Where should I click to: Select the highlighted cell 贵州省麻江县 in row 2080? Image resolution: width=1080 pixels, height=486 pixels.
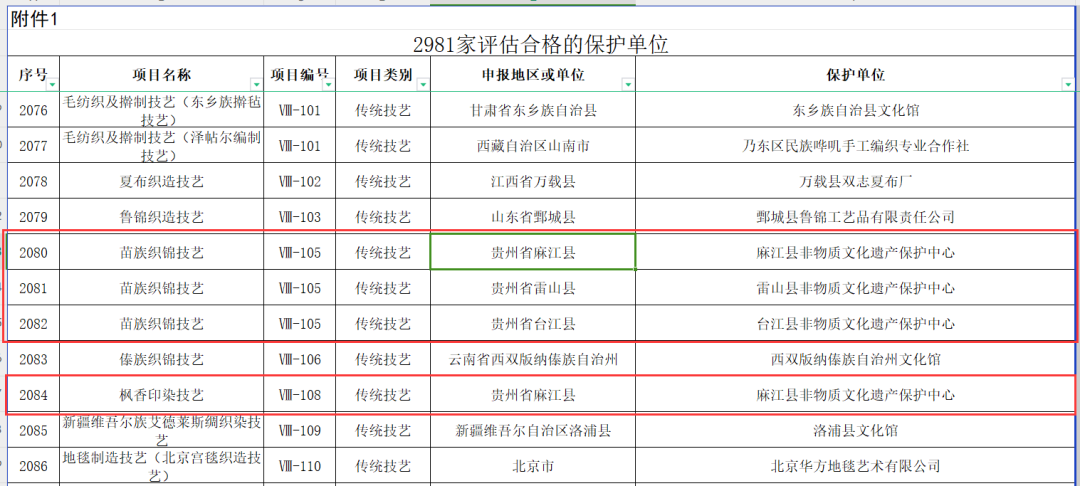click(533, 252)
